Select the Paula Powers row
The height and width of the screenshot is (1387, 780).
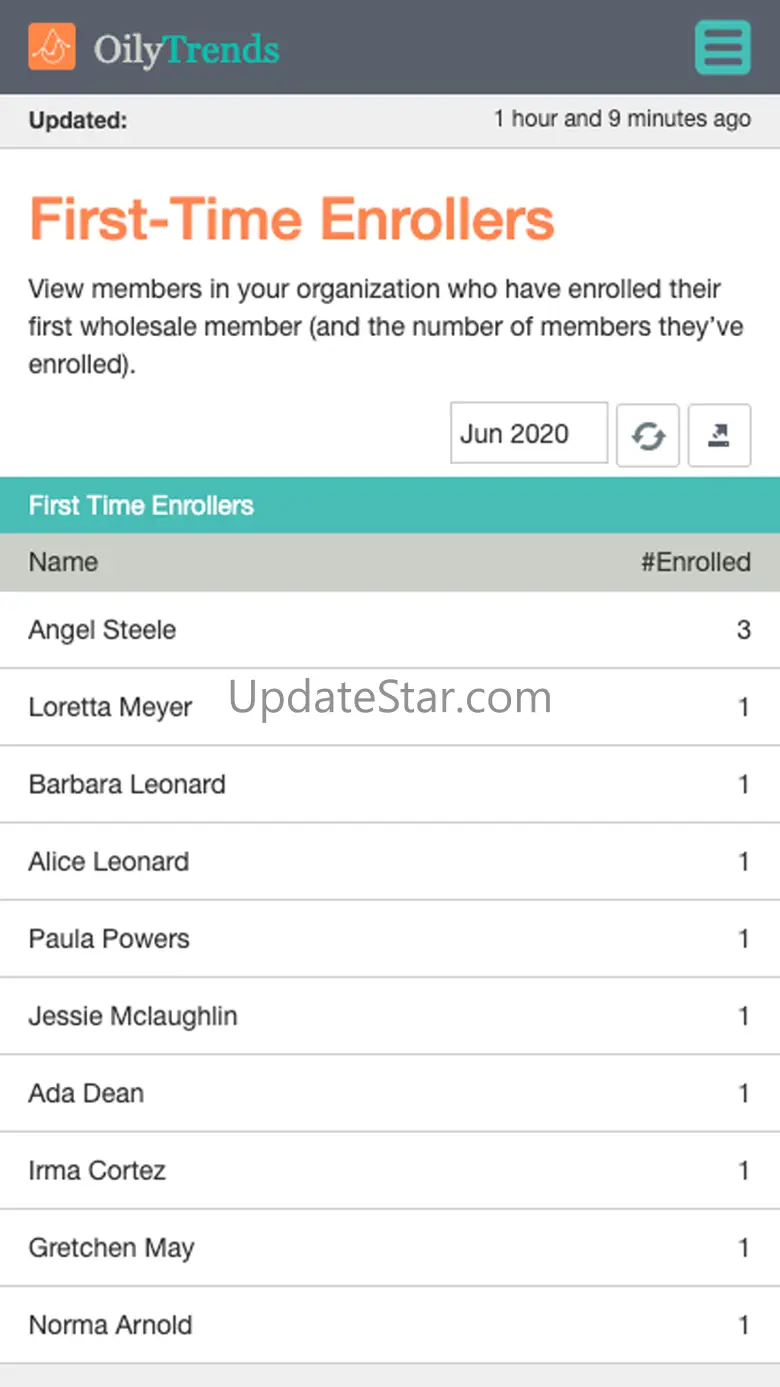109,938
